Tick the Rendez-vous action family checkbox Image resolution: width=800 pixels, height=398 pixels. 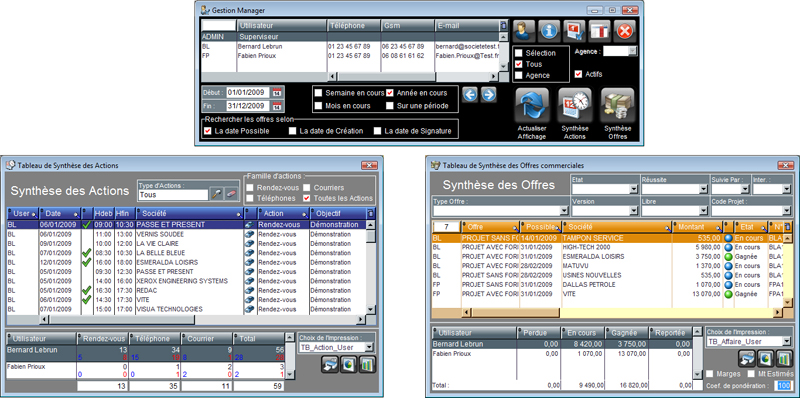coord(251,188)
